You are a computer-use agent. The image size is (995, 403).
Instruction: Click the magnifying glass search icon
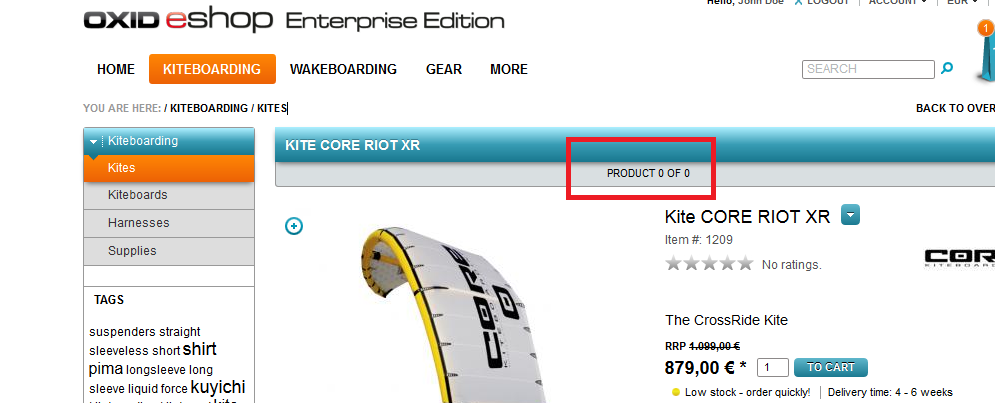click(948, 69)
